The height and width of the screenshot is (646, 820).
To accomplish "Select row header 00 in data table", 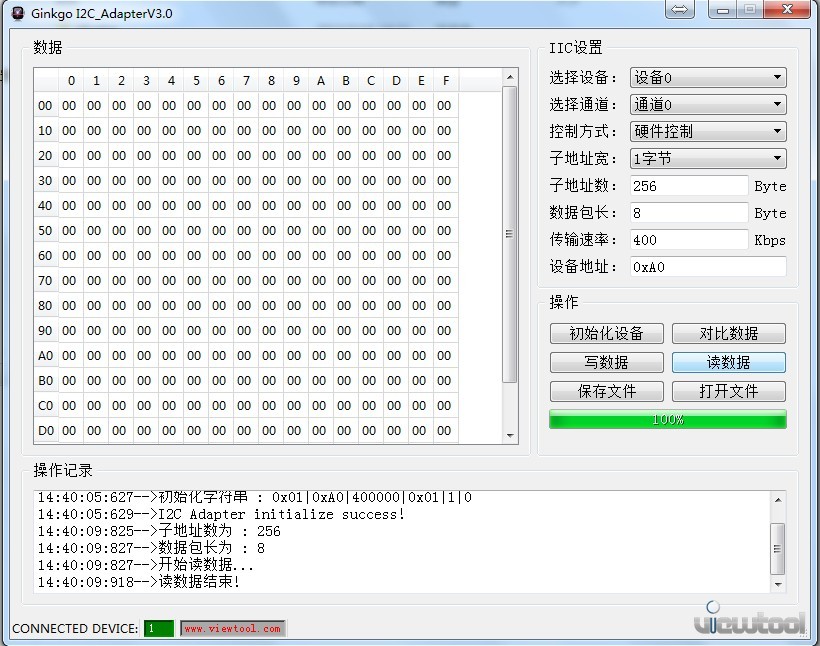I will pos(45,106).
